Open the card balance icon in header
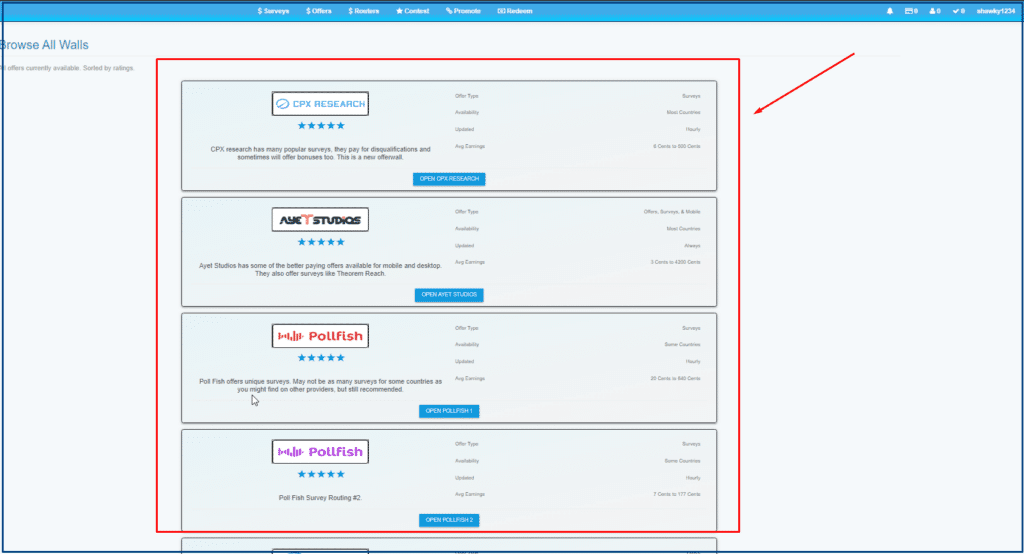Image resolution: width=1024 pixels, height=554 pixels. pos(911,11)
